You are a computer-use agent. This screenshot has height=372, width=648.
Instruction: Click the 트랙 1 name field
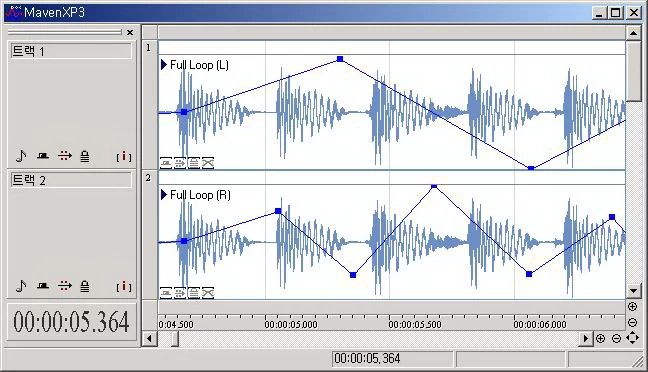click(x=71, y=51)
